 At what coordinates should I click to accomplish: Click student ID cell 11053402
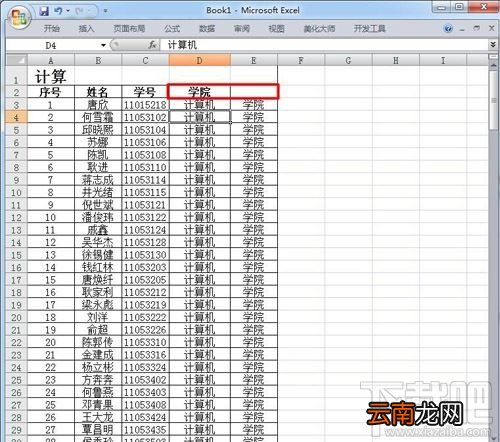pos(145,380)
